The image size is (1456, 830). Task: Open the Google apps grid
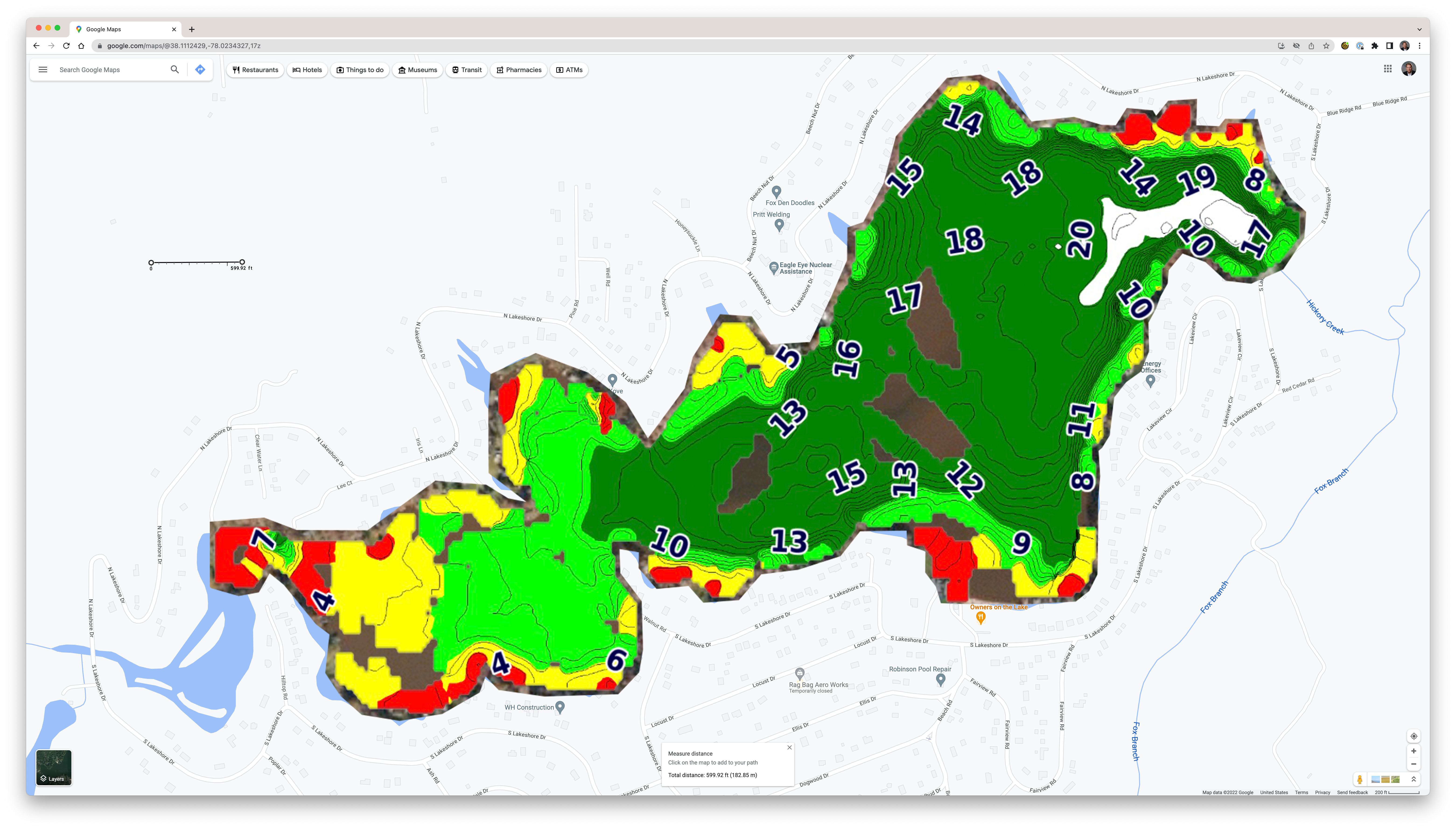pos(1388,69)
